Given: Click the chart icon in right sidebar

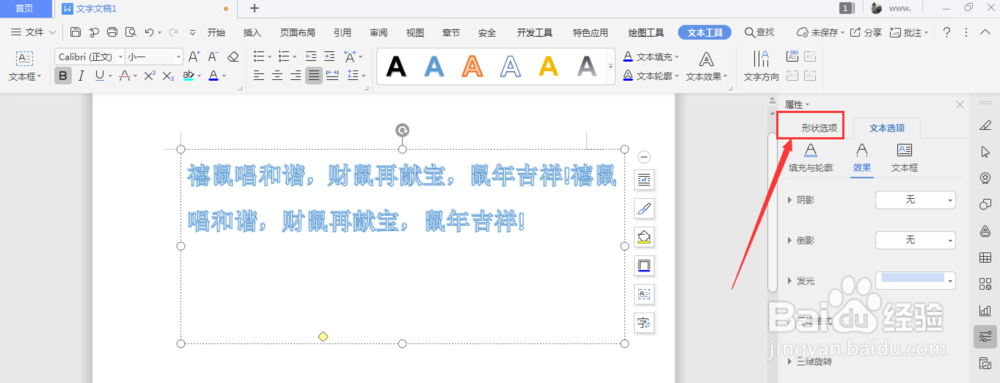Looking at the screenshot, I should pyautogui.click(x=985, y=310).
